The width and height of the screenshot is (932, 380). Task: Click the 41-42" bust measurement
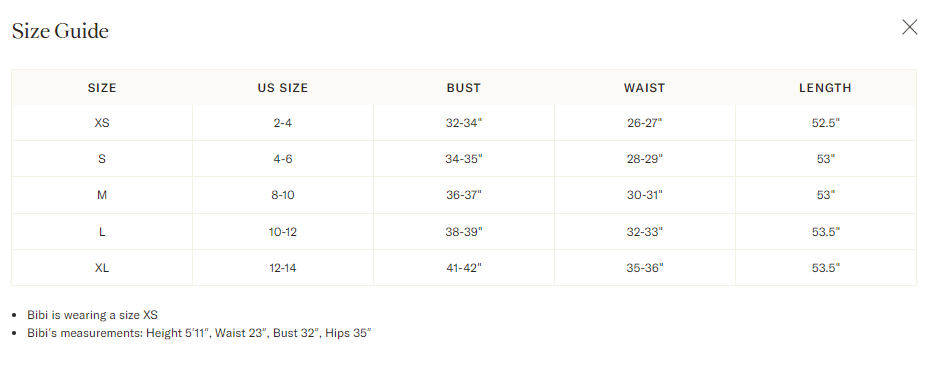click(x=464, y=268)
